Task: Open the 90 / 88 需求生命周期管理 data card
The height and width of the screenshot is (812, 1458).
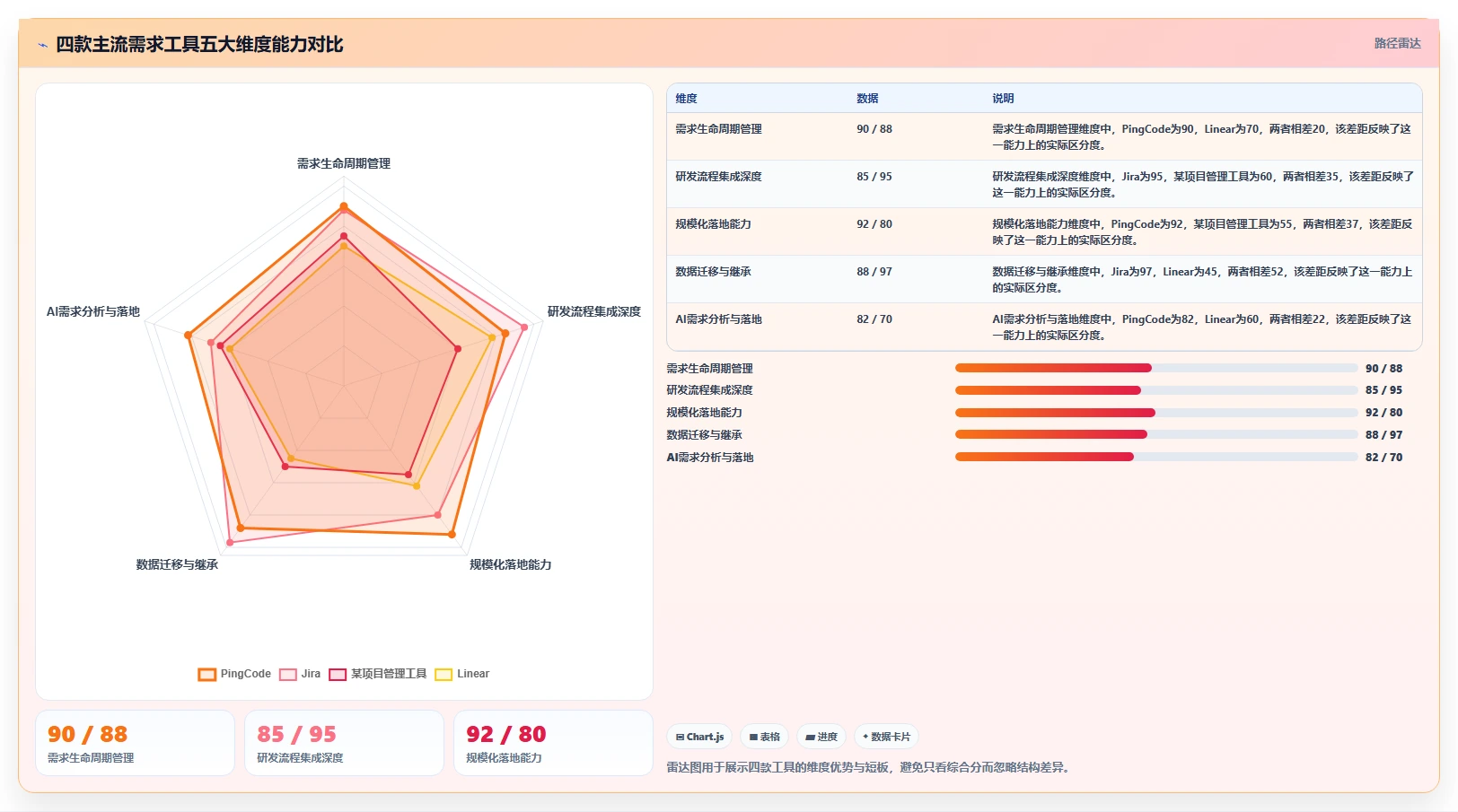Action: [x=135, y=743]
